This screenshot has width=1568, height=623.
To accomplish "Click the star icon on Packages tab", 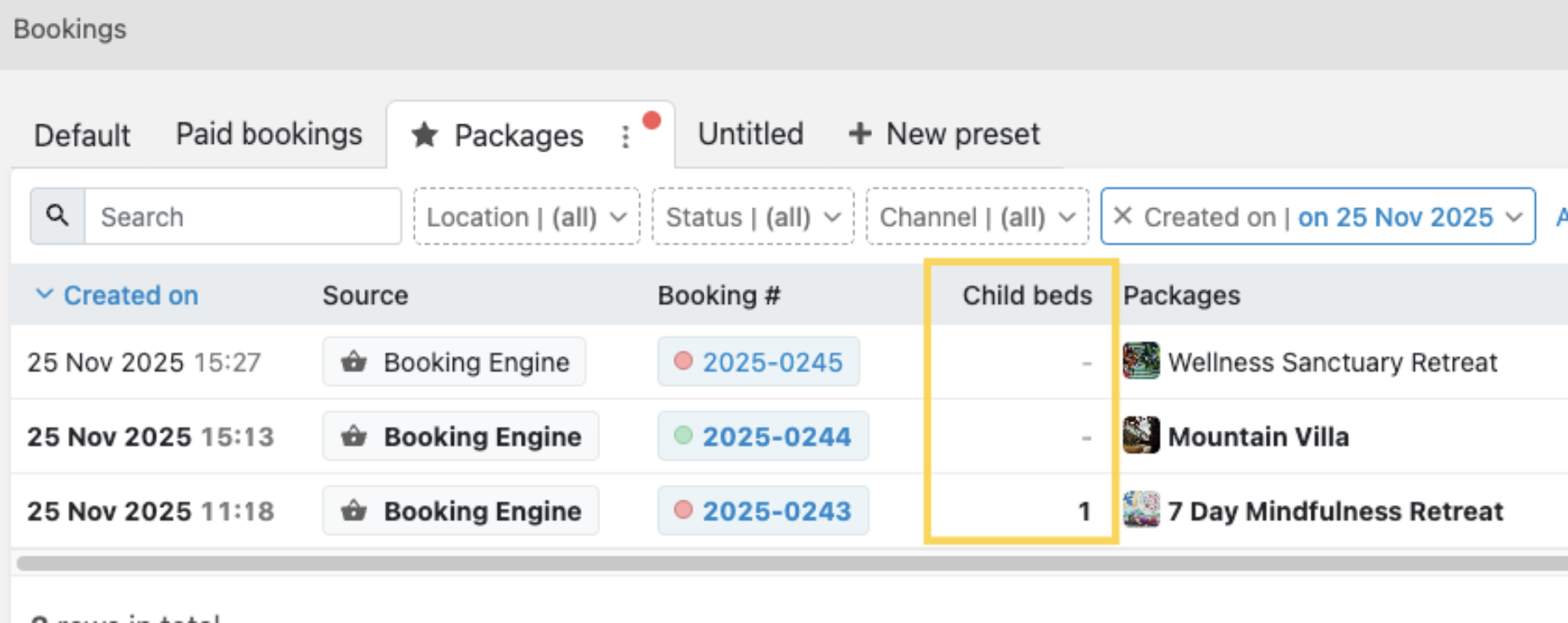I will [424, 135].
